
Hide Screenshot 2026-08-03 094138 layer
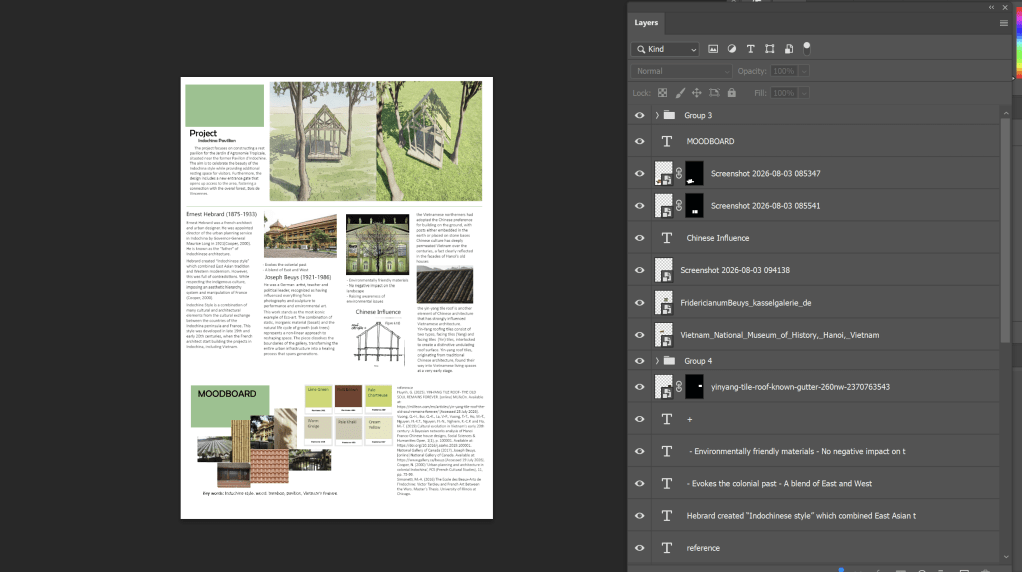pyautogui.click(x=639, y=270)
